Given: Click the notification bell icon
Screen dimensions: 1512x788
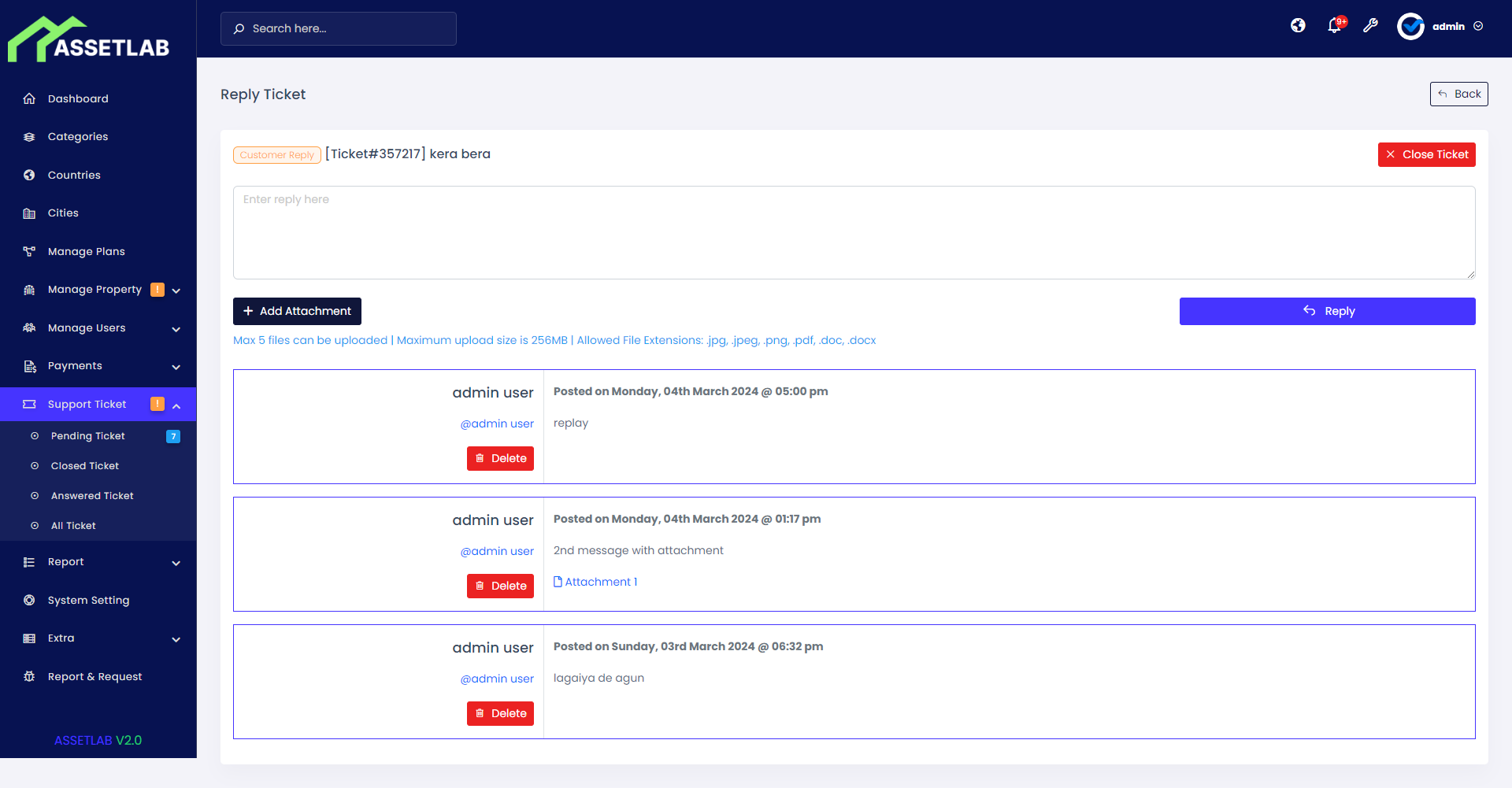Looking at the screenshot, I should [x=1334, y=25].
